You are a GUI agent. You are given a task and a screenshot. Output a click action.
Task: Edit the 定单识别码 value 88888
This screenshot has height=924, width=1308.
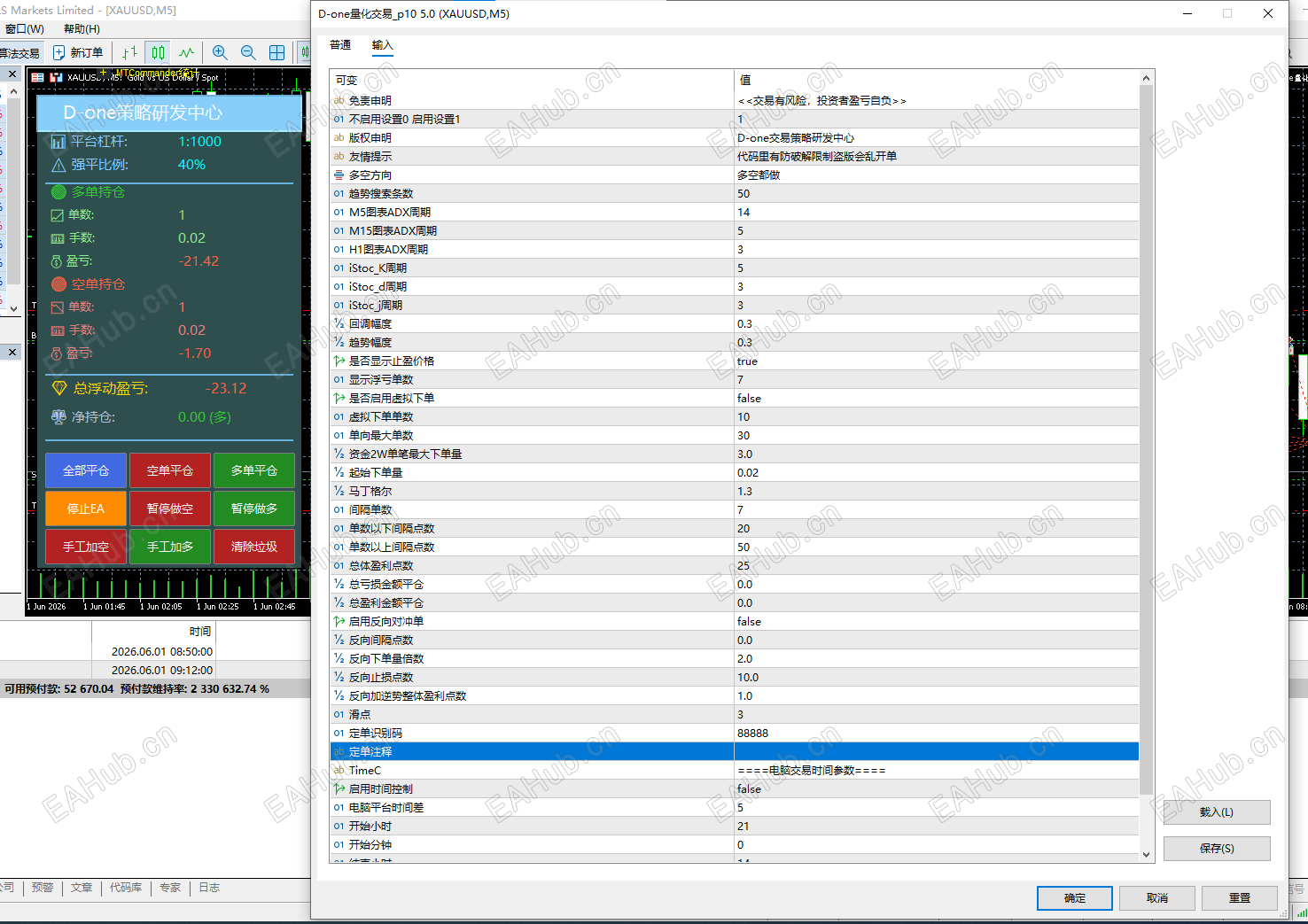click(x=937, y=734)
